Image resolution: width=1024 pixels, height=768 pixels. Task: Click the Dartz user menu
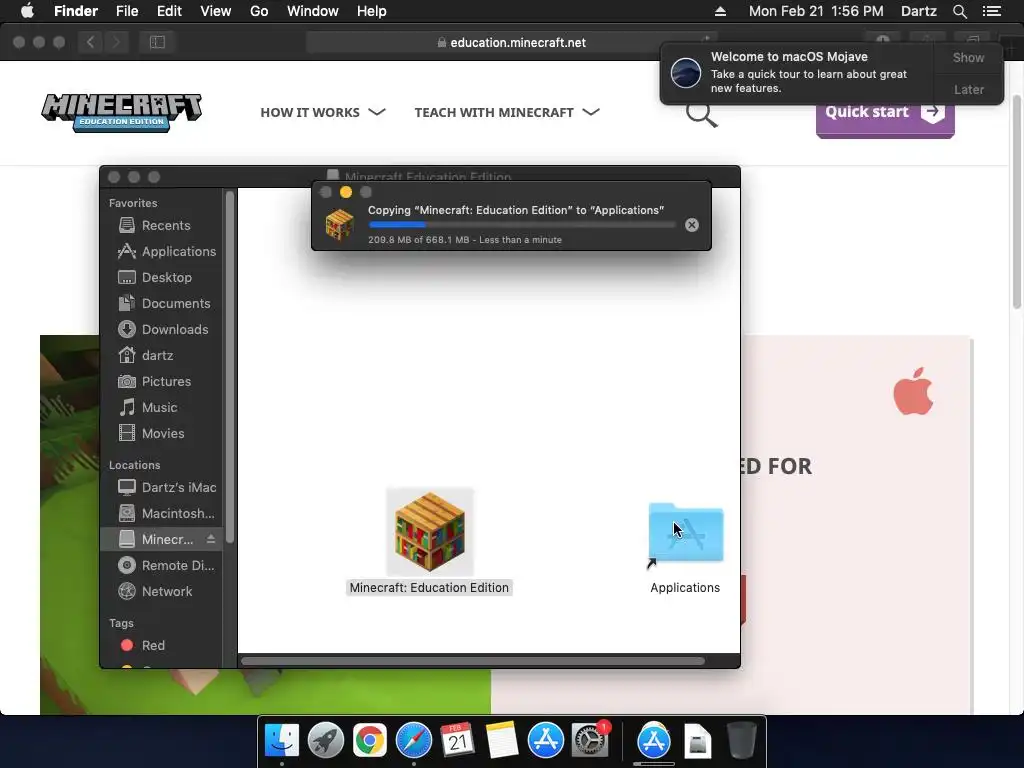pos(918,11)
